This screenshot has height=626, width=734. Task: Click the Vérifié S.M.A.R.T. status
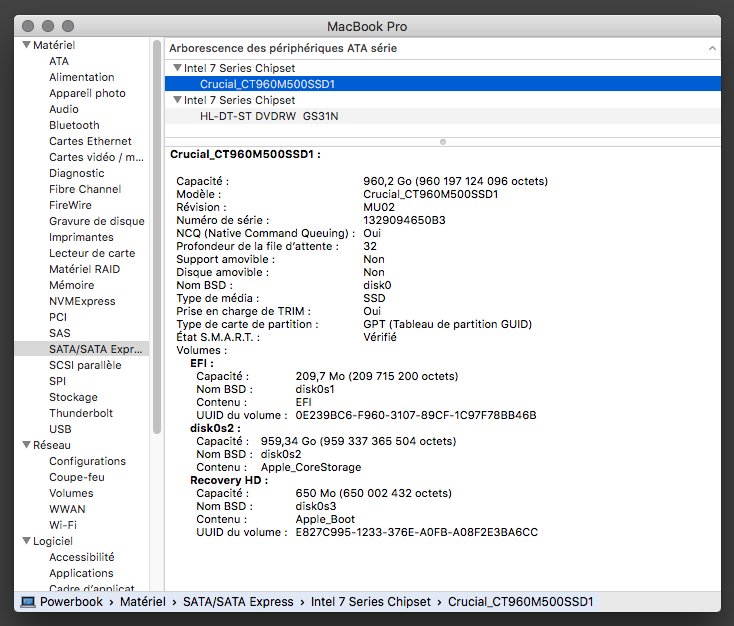(380, 337)
